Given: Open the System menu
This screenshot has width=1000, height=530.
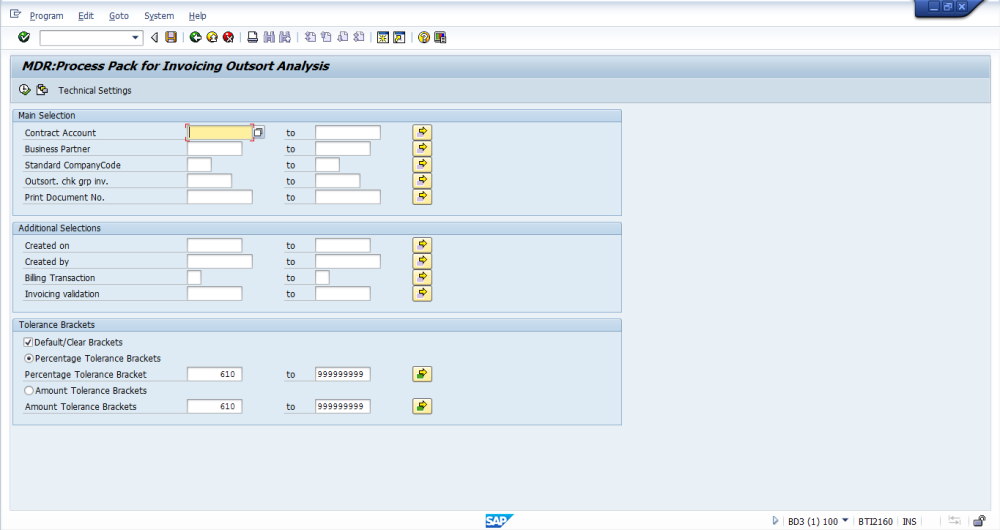Looking at the screenshot, I should tap(159, 16).
